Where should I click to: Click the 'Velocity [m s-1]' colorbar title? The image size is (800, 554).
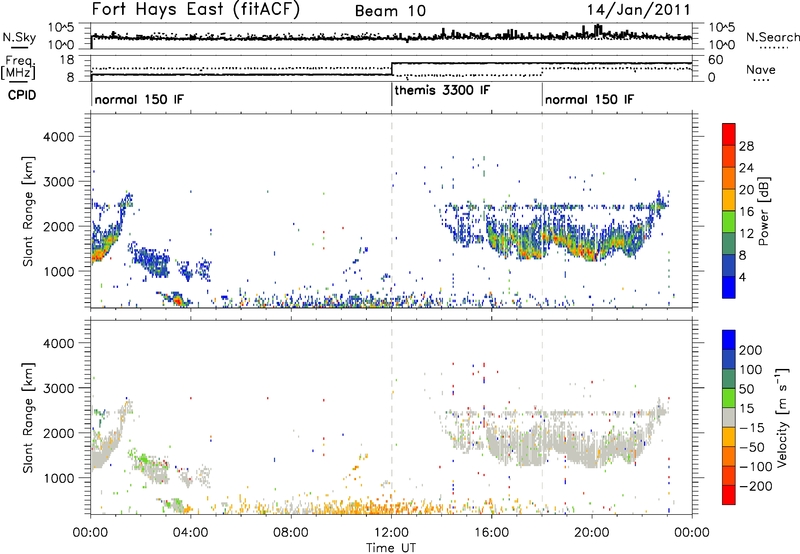coord(781,417)
